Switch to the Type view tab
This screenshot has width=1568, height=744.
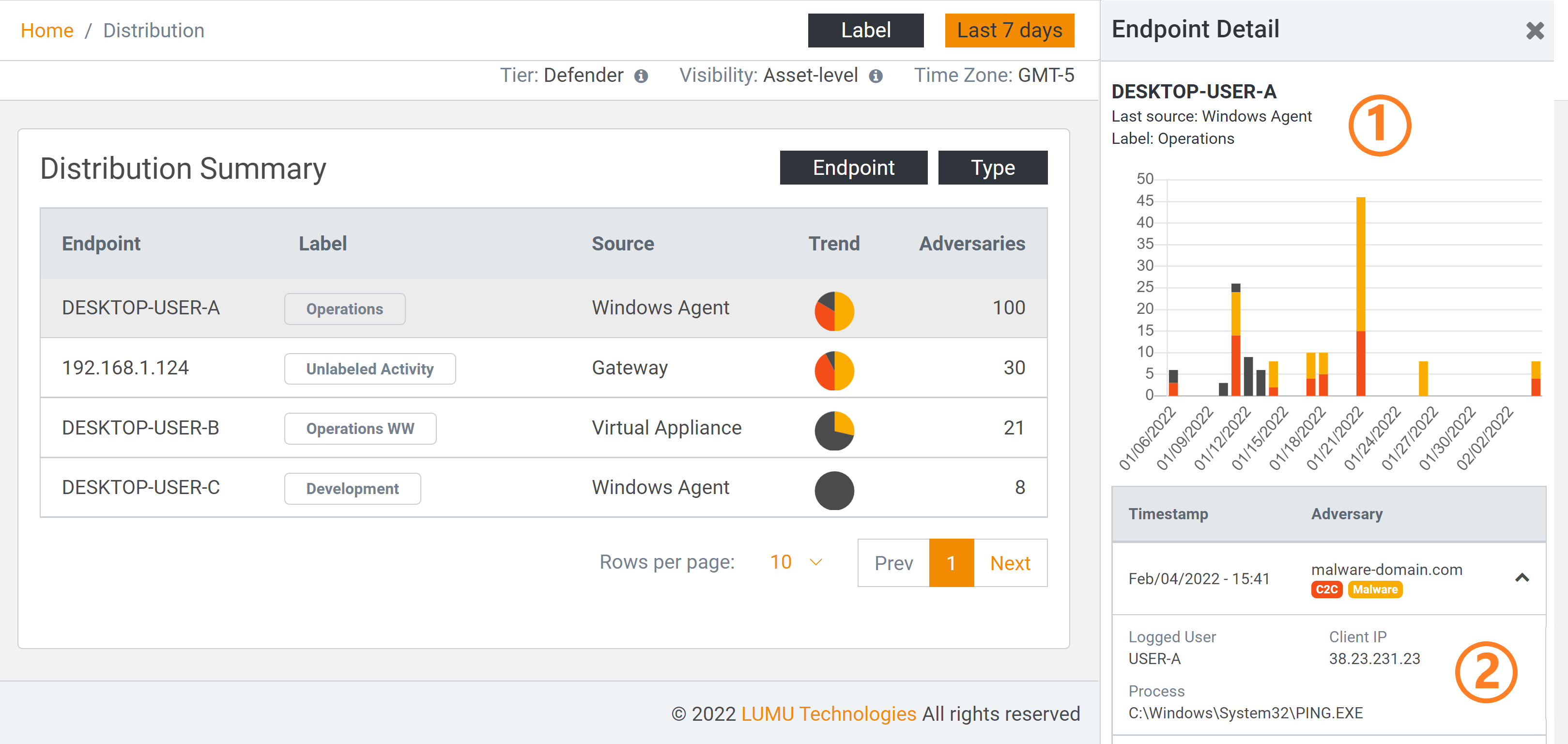(992, 168)
